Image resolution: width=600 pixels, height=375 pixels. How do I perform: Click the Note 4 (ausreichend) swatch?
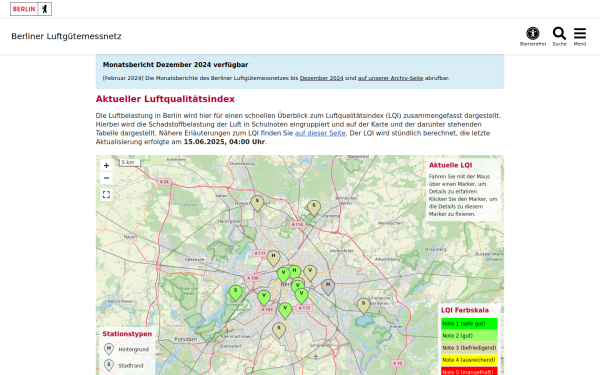pos(469,360)
